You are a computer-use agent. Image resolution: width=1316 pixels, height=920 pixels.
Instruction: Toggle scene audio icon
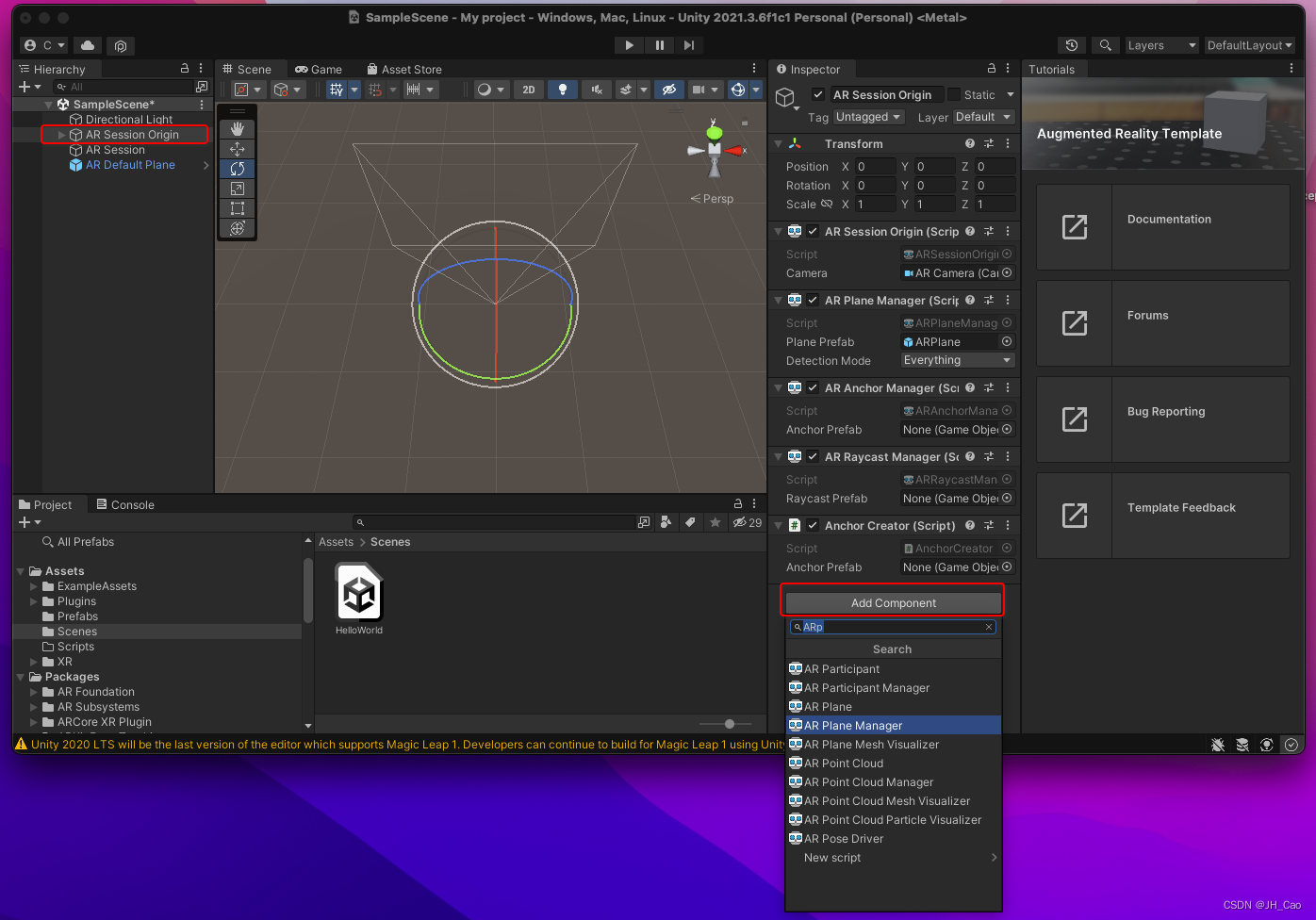(596, 90)
